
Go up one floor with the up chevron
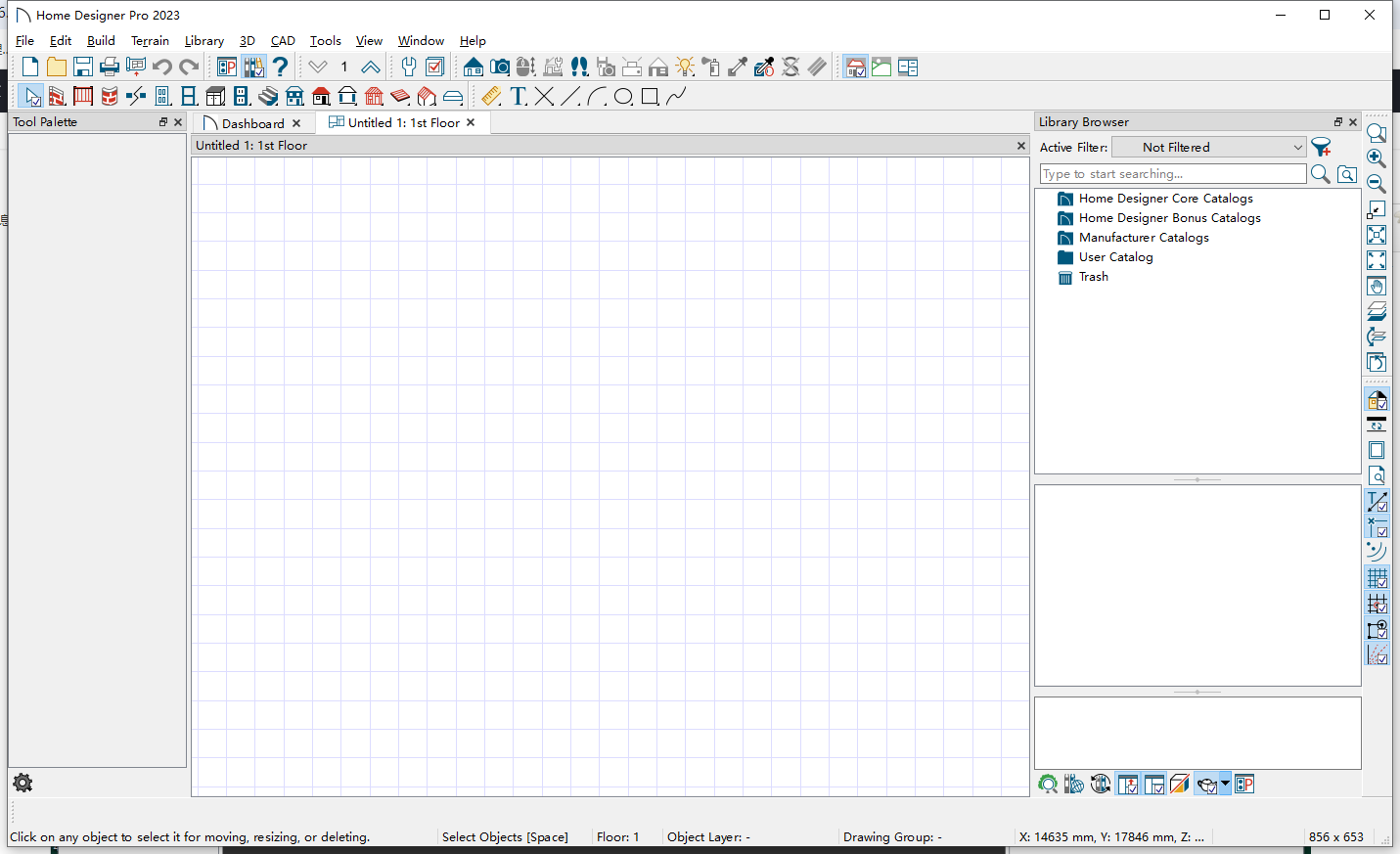(371, 67)
